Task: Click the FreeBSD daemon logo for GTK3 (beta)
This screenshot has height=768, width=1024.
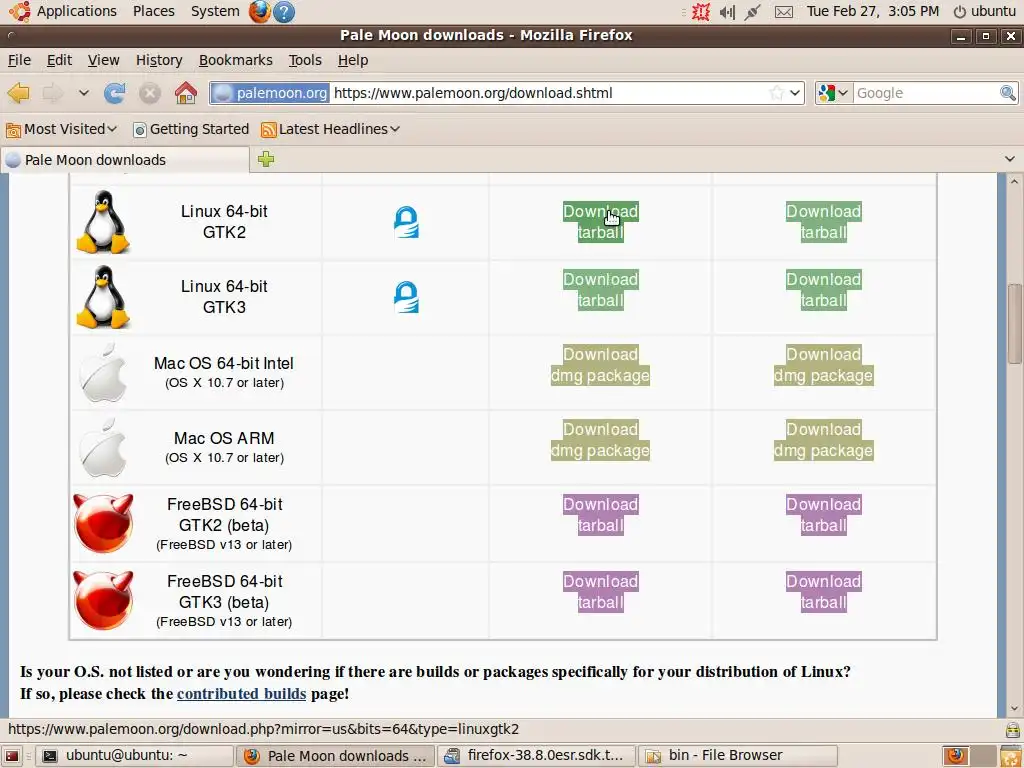Action: 103,600
